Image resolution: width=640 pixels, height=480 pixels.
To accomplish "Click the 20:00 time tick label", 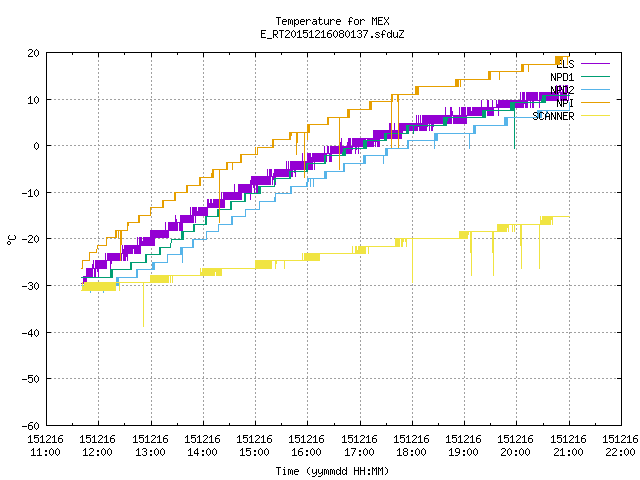I will [516, 452].
